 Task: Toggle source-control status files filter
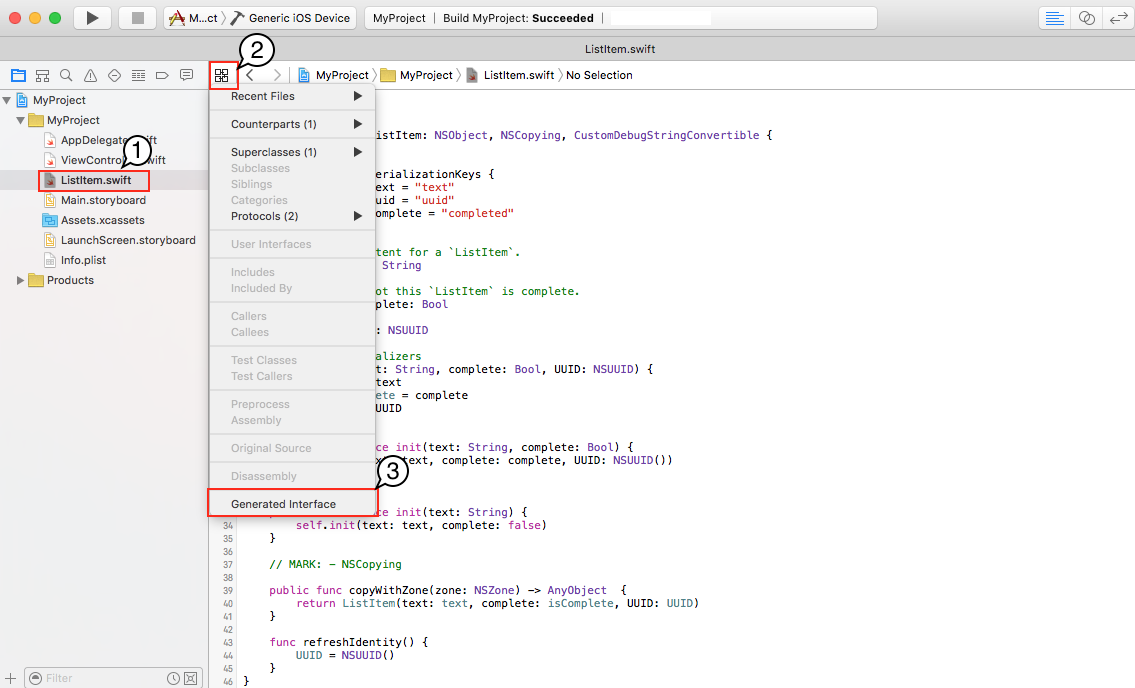coord(190,678)
